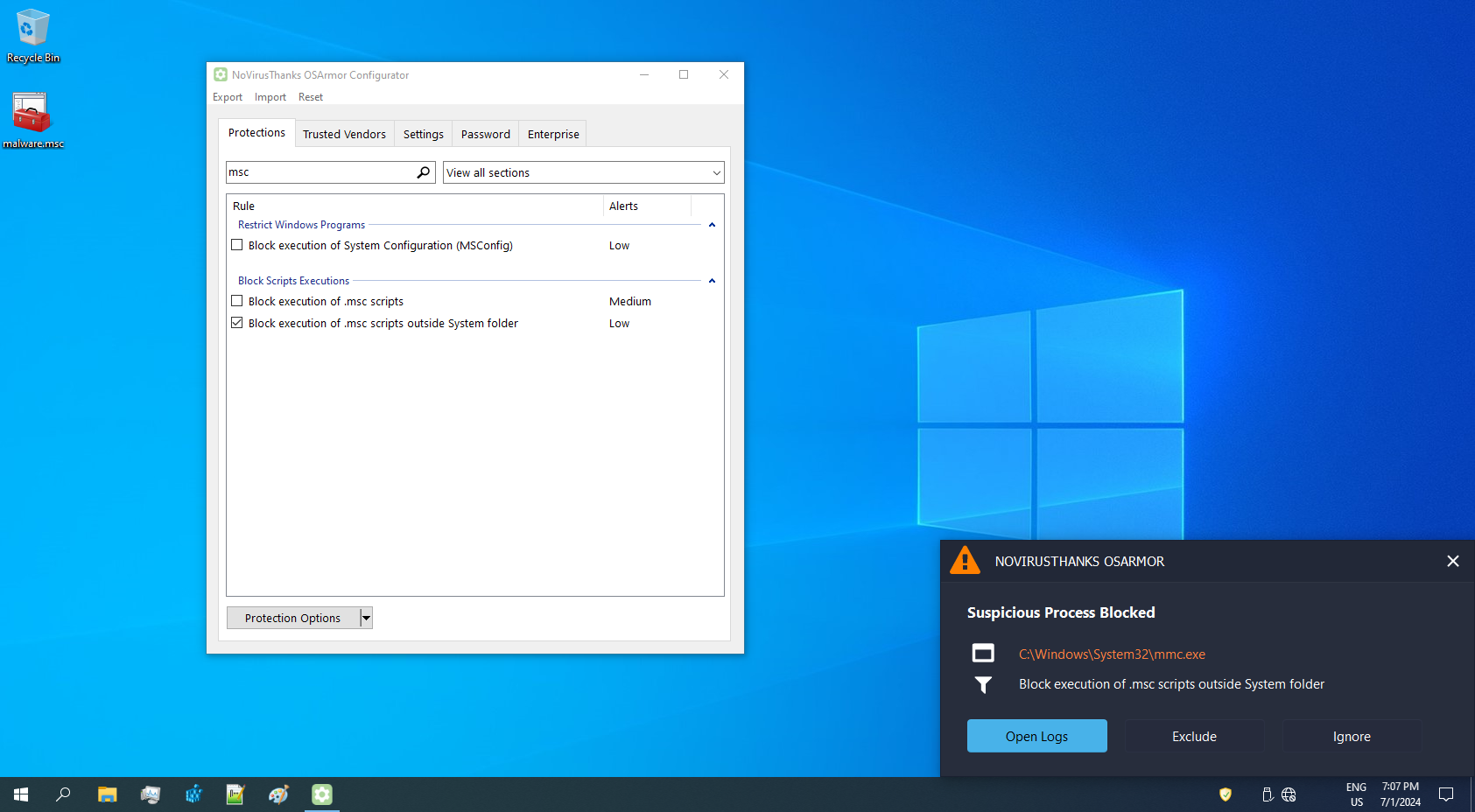
Task: Enable Block execution of System Configuration (MSConfig)
Action: (x=236, y=245)
